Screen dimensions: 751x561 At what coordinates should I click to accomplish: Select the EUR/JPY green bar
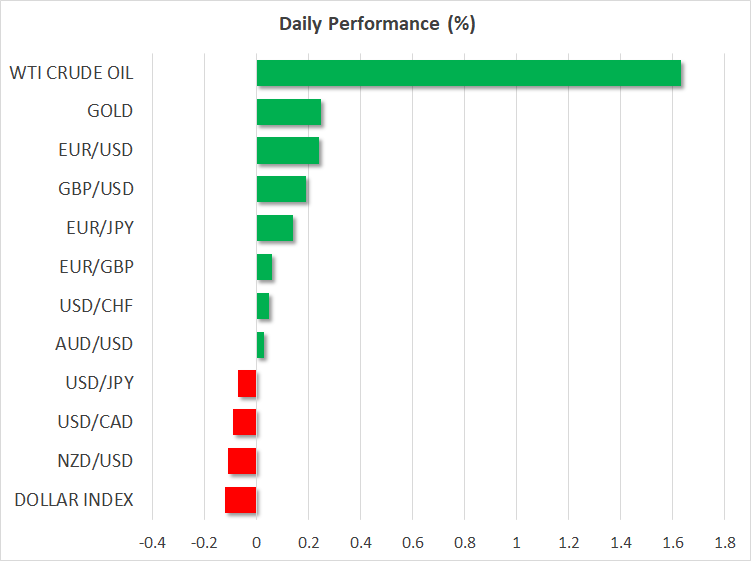point(275,228)
